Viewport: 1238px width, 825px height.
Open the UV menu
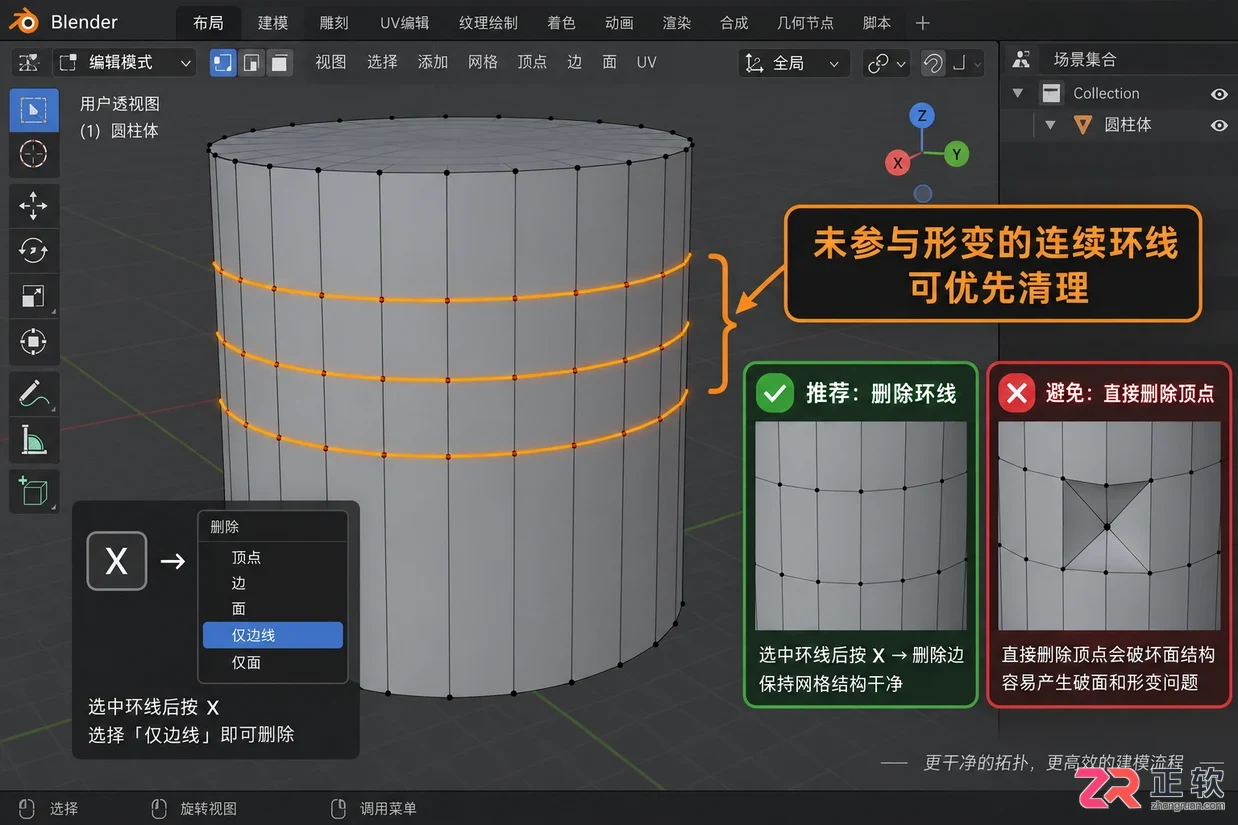point(647,62)
